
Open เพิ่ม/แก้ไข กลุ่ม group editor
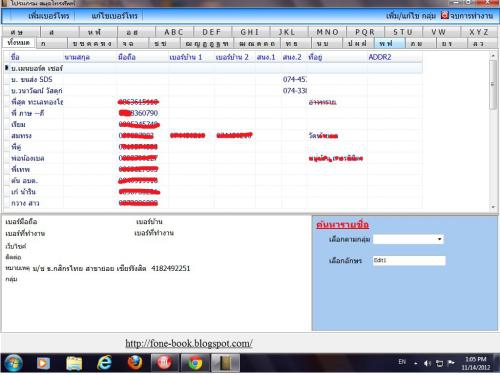[411, 16]
